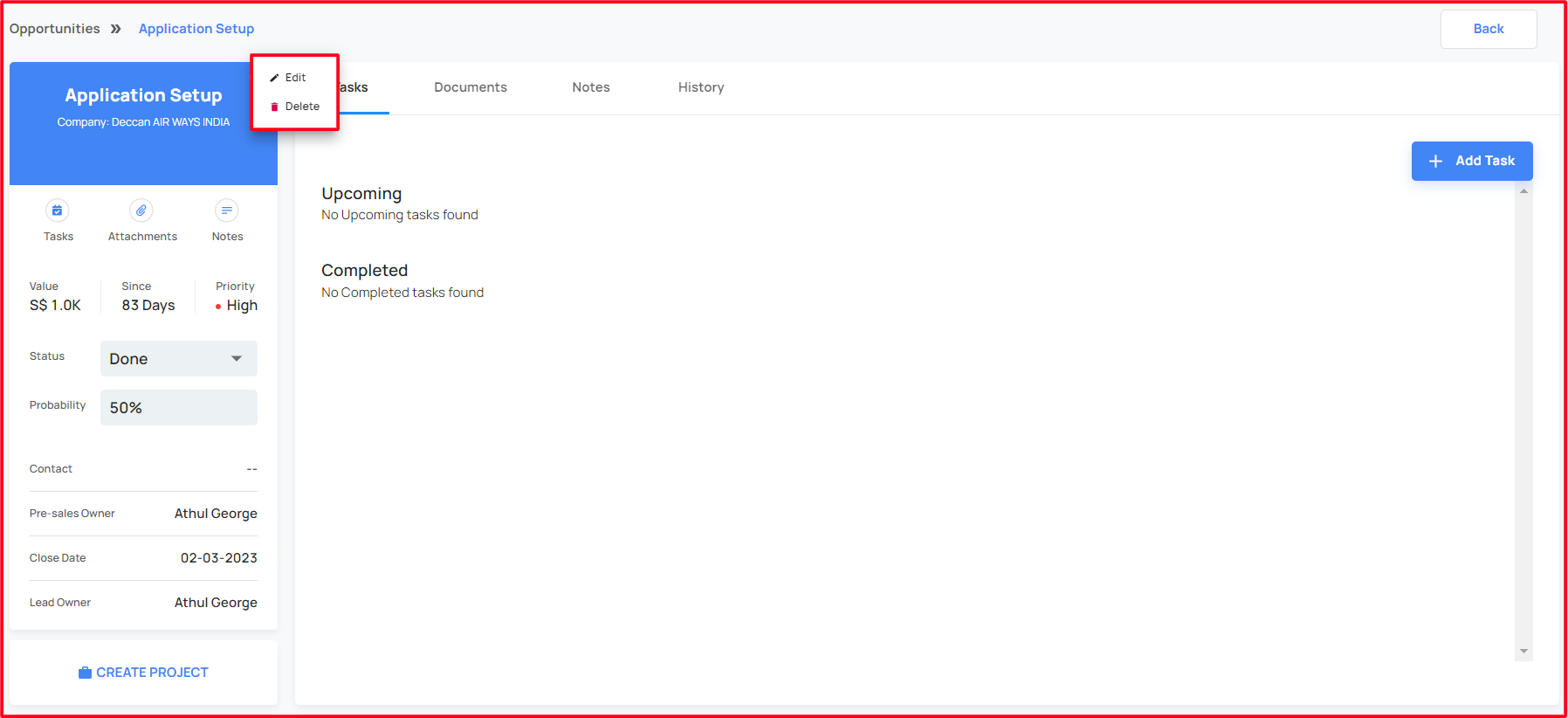
Task: Open the Status dropdown showing Done
Action: [x=179, y=359]
